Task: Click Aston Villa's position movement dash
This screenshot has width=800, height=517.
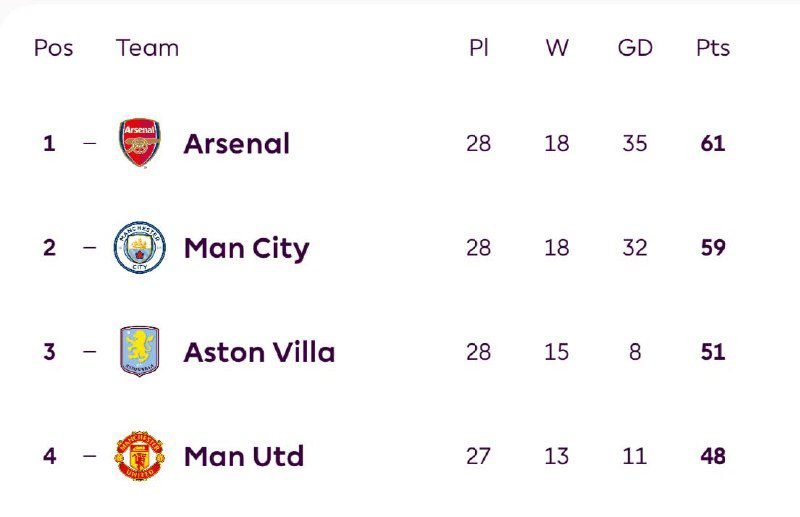Action: pos(90,352)
